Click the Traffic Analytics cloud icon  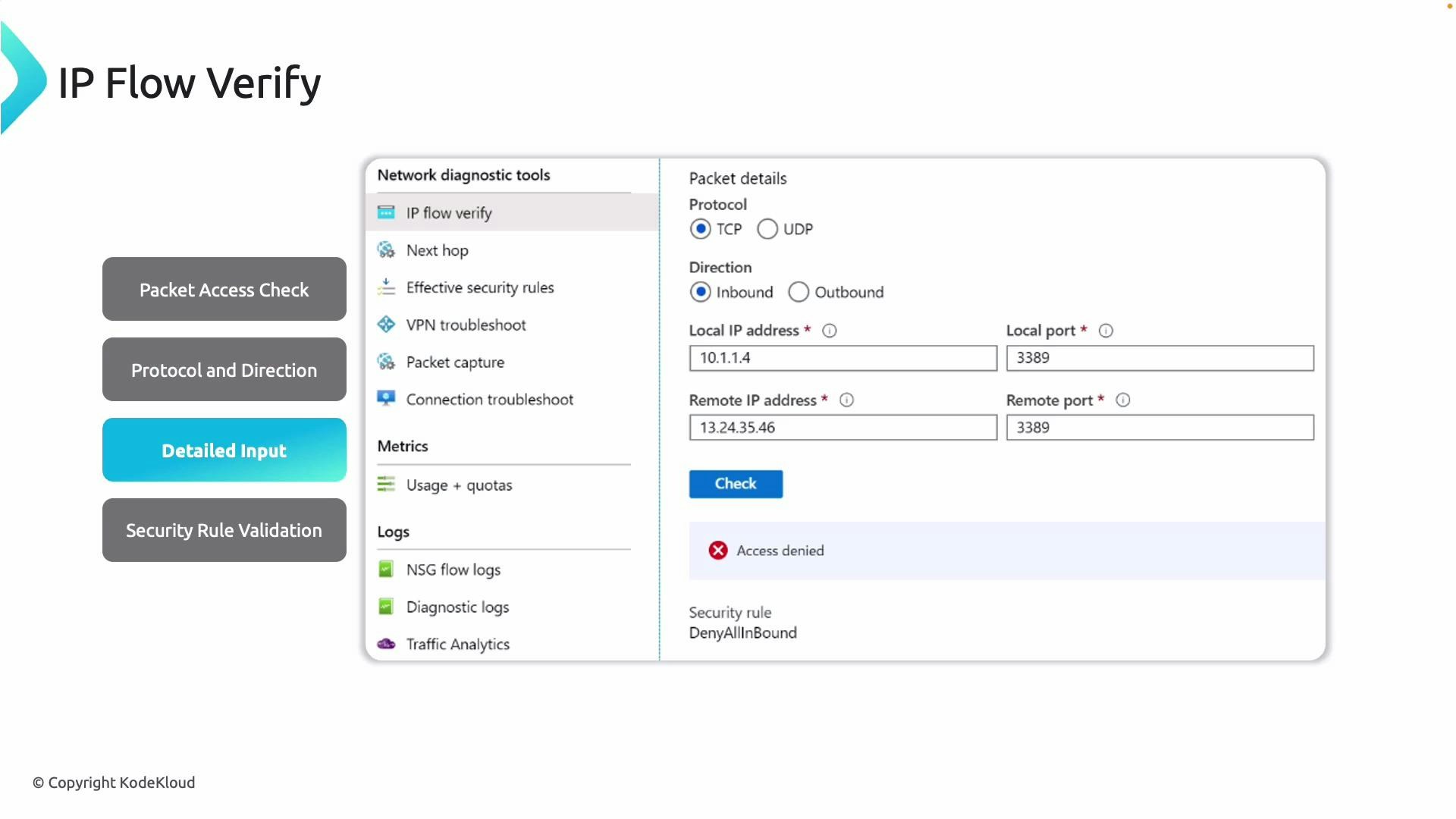[386, 644]
